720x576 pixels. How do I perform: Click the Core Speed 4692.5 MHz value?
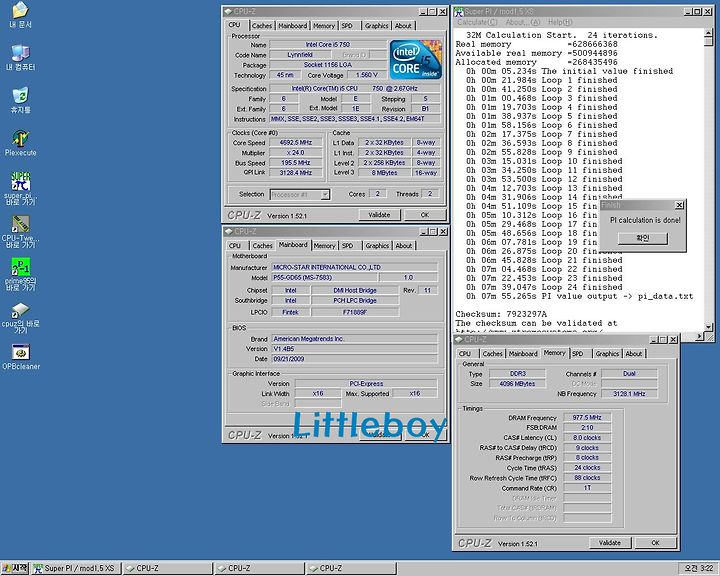click(296, 142)
